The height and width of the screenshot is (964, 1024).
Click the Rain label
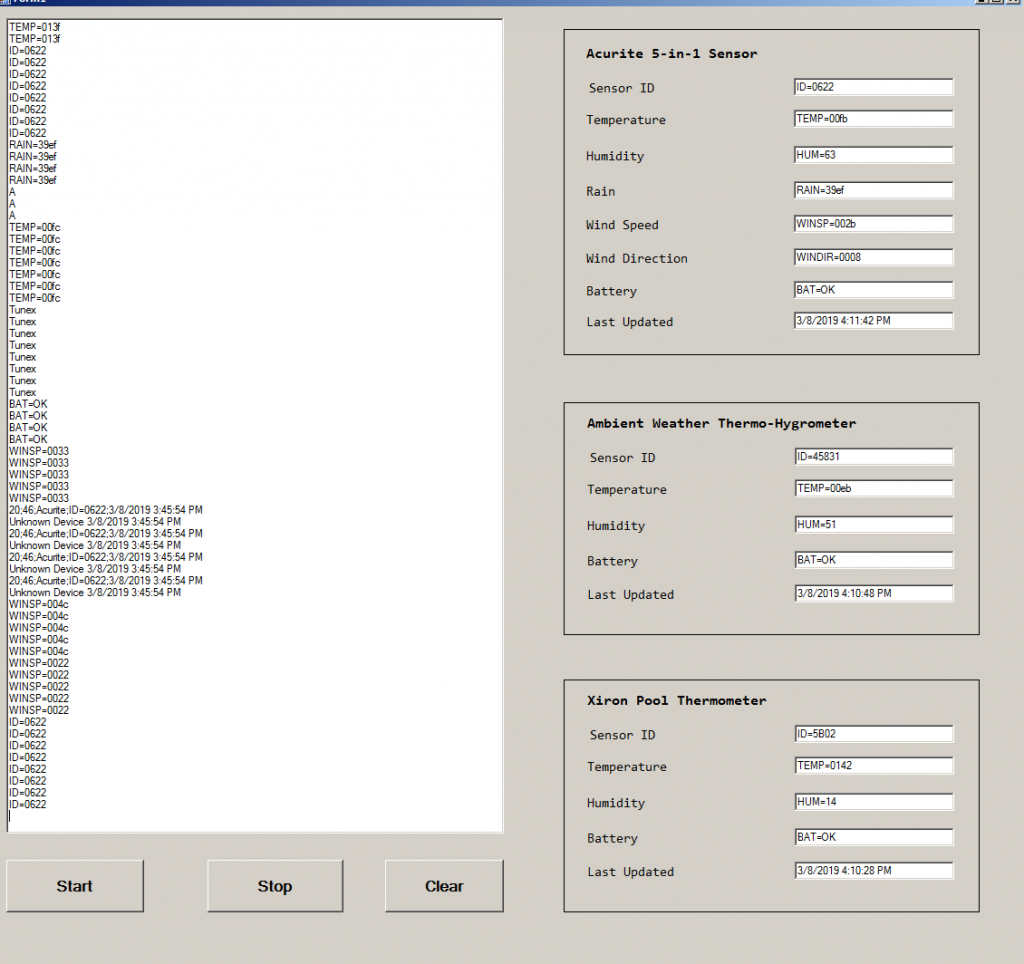coord(601,191)
